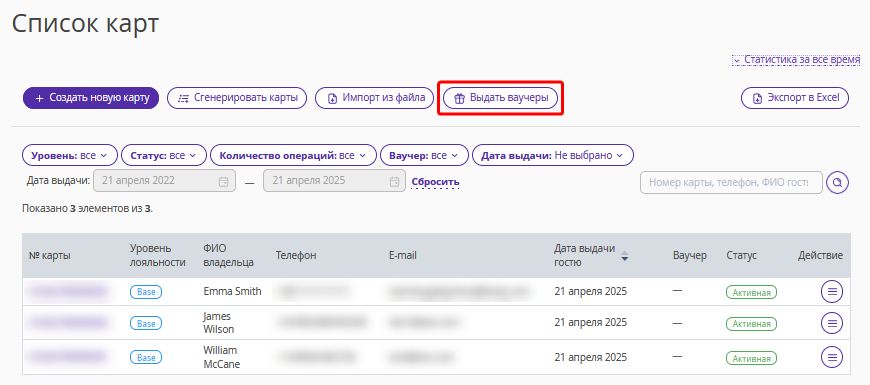Screen dimensions: 870x385
Task: Click the magnifier search icon button
Action: click(837, 182)
